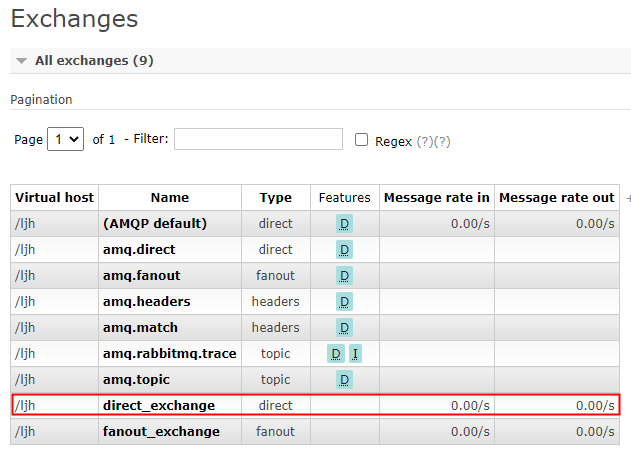Click D feature badge for amq.topic
The height and width of the screenshot is (451, 631).
[x=344, y=380]
